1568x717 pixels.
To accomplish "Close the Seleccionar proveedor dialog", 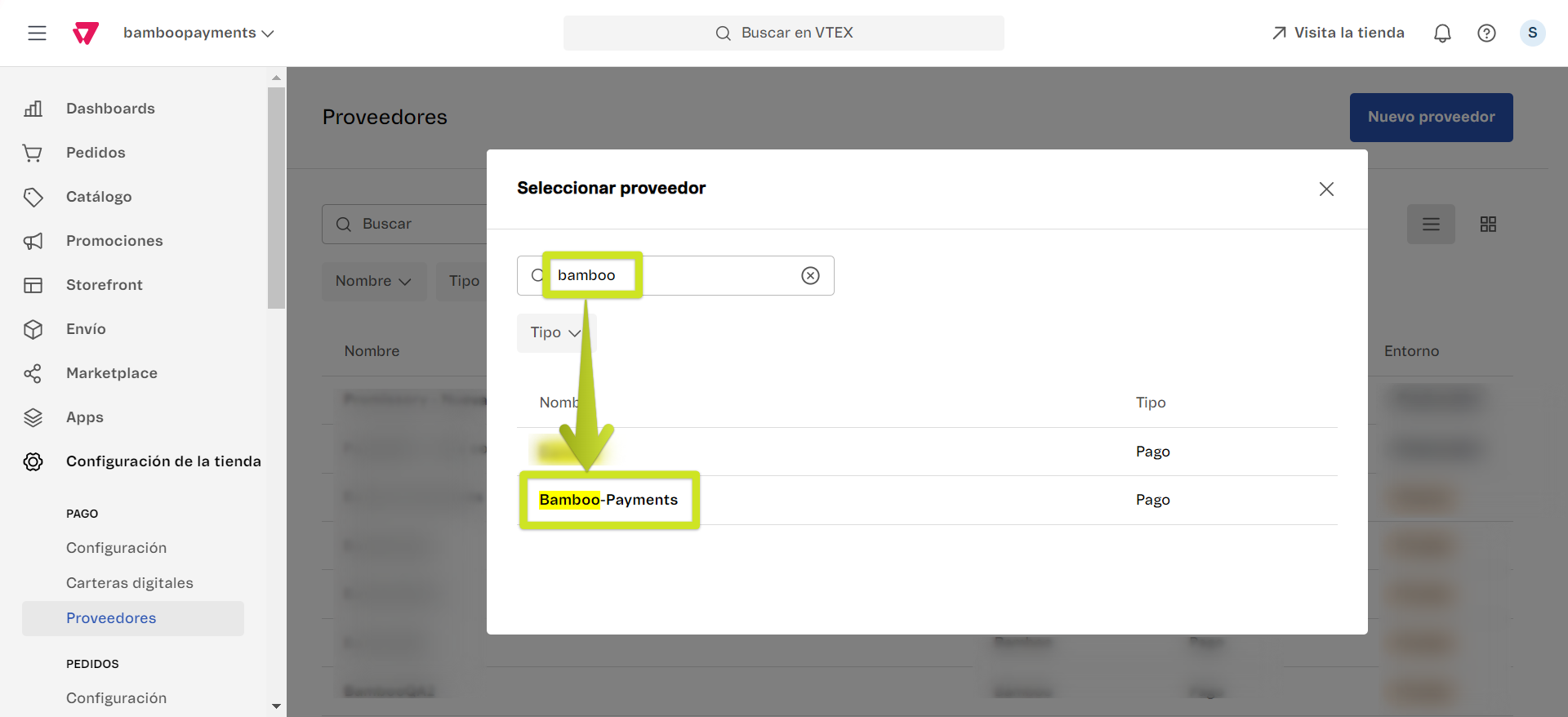I will click(x=1326, y=189).
